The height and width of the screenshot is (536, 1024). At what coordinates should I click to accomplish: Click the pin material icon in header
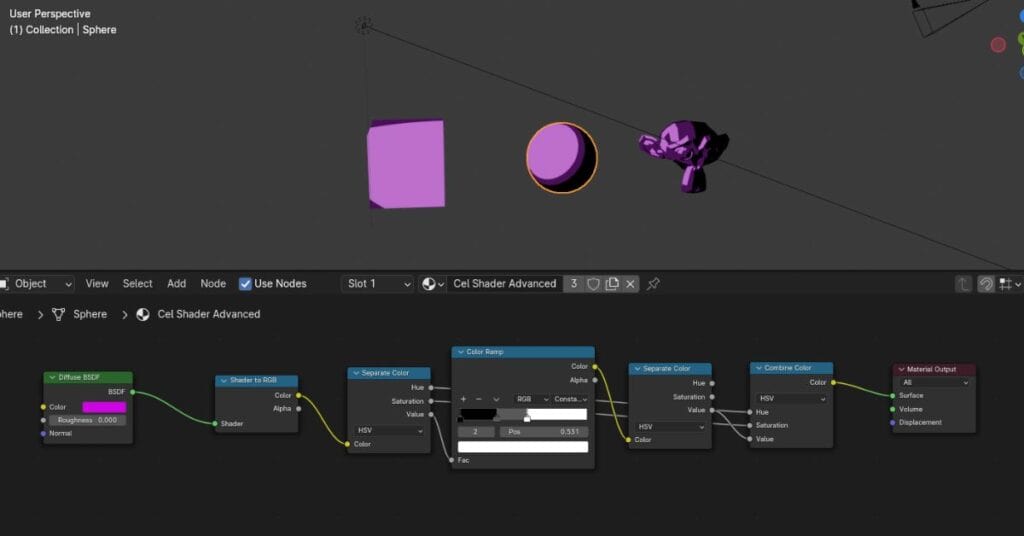(x=653, y=284)
